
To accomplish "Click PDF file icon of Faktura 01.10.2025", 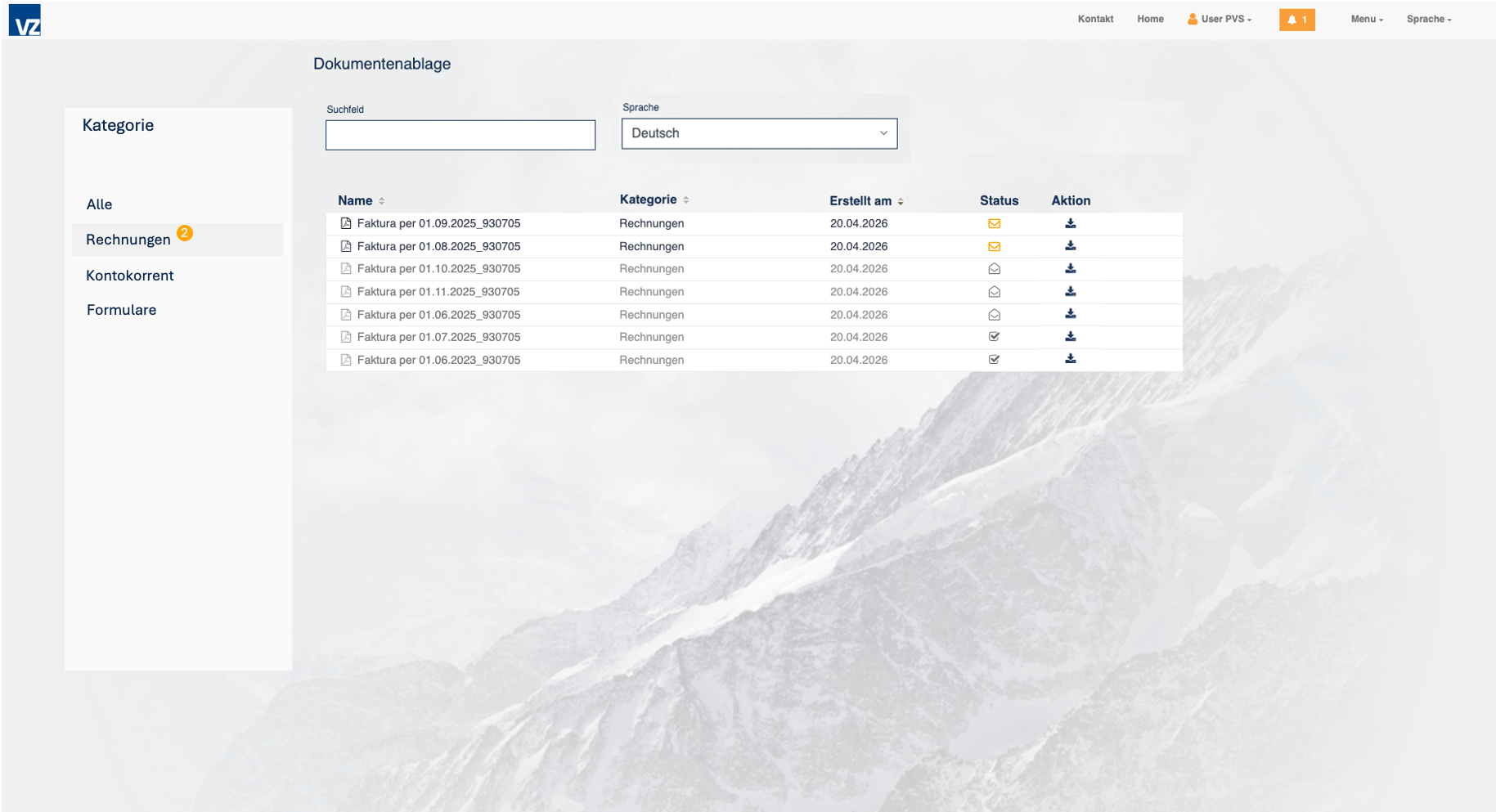I will (x=346, y=269).
